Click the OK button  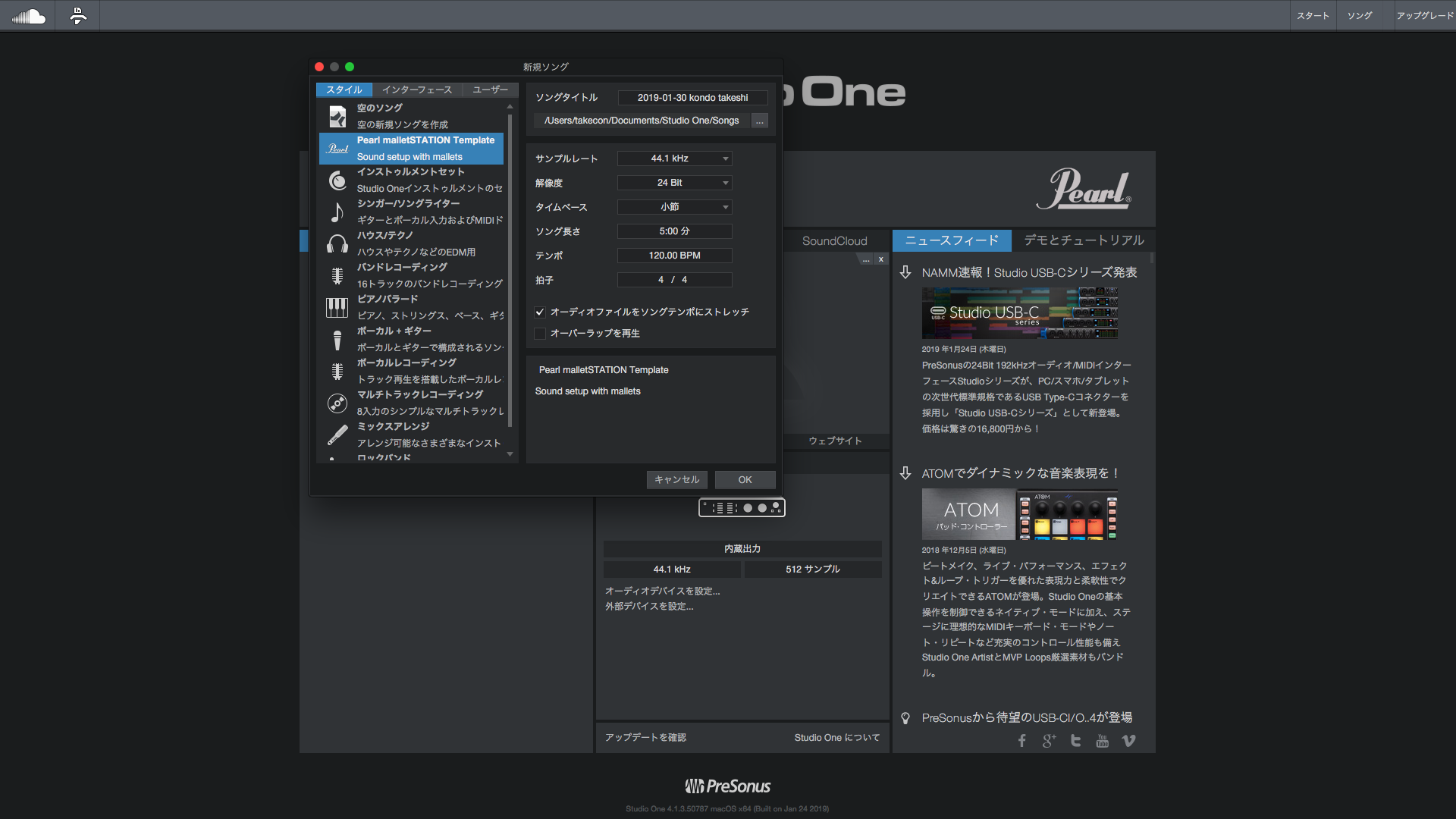745,480
